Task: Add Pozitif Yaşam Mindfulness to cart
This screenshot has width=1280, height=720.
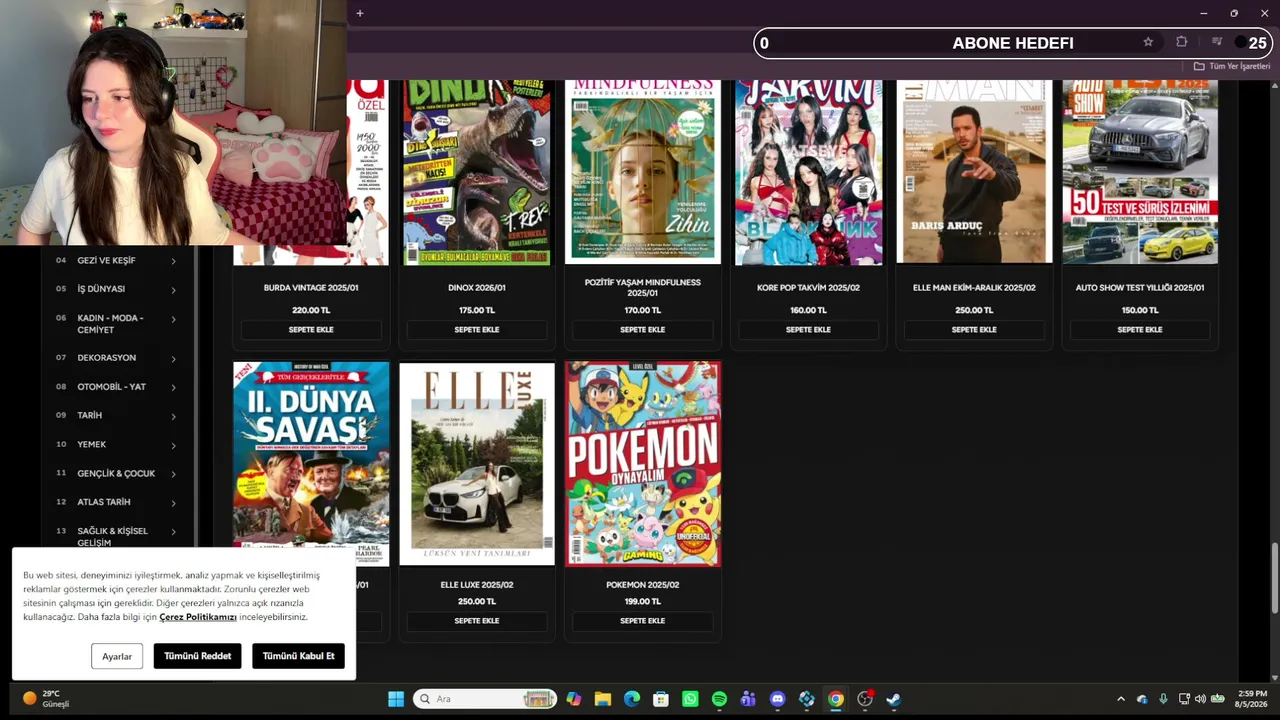Action: pos(642,330)
